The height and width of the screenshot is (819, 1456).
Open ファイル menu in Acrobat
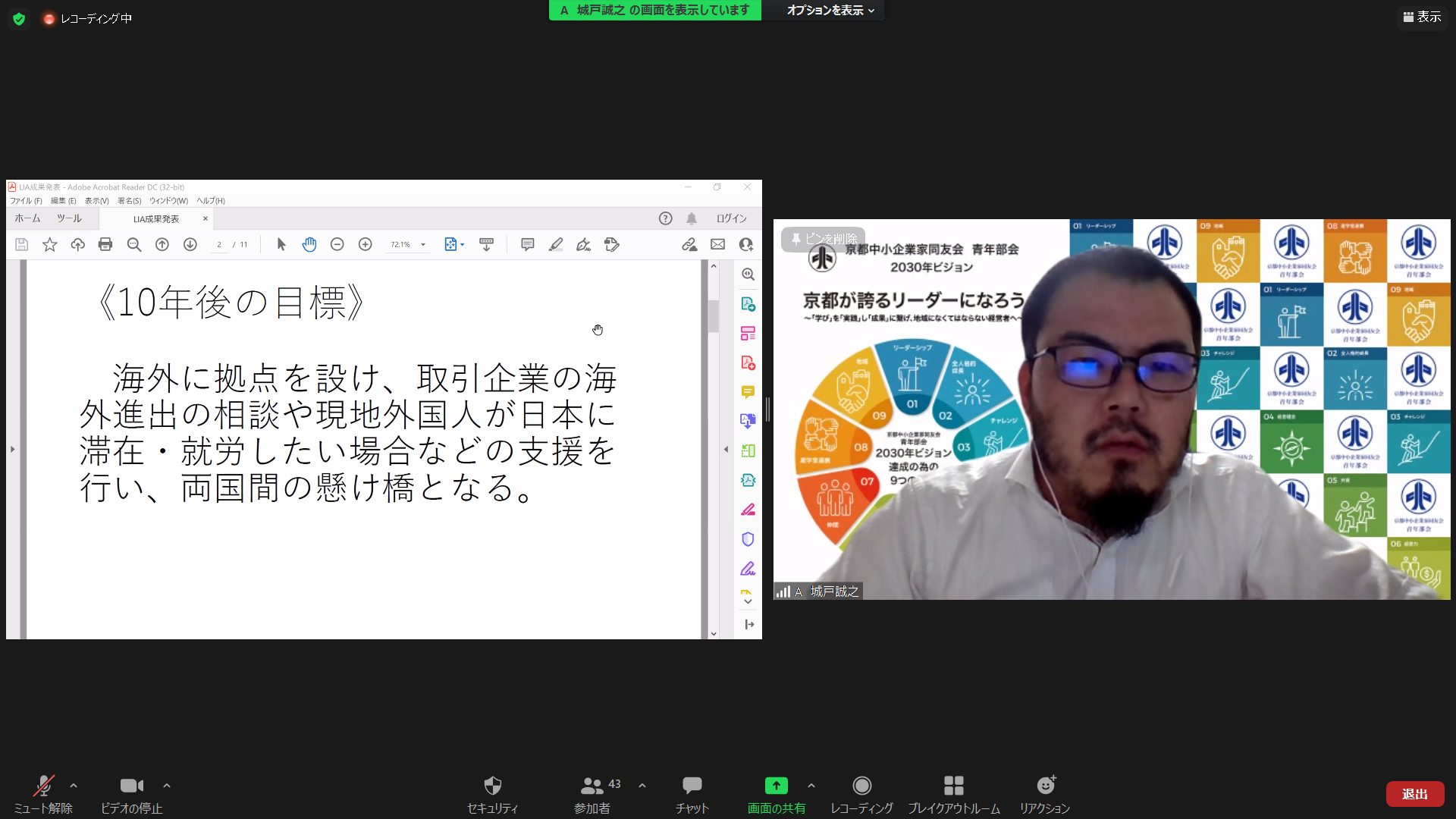[x=26, y=201]
